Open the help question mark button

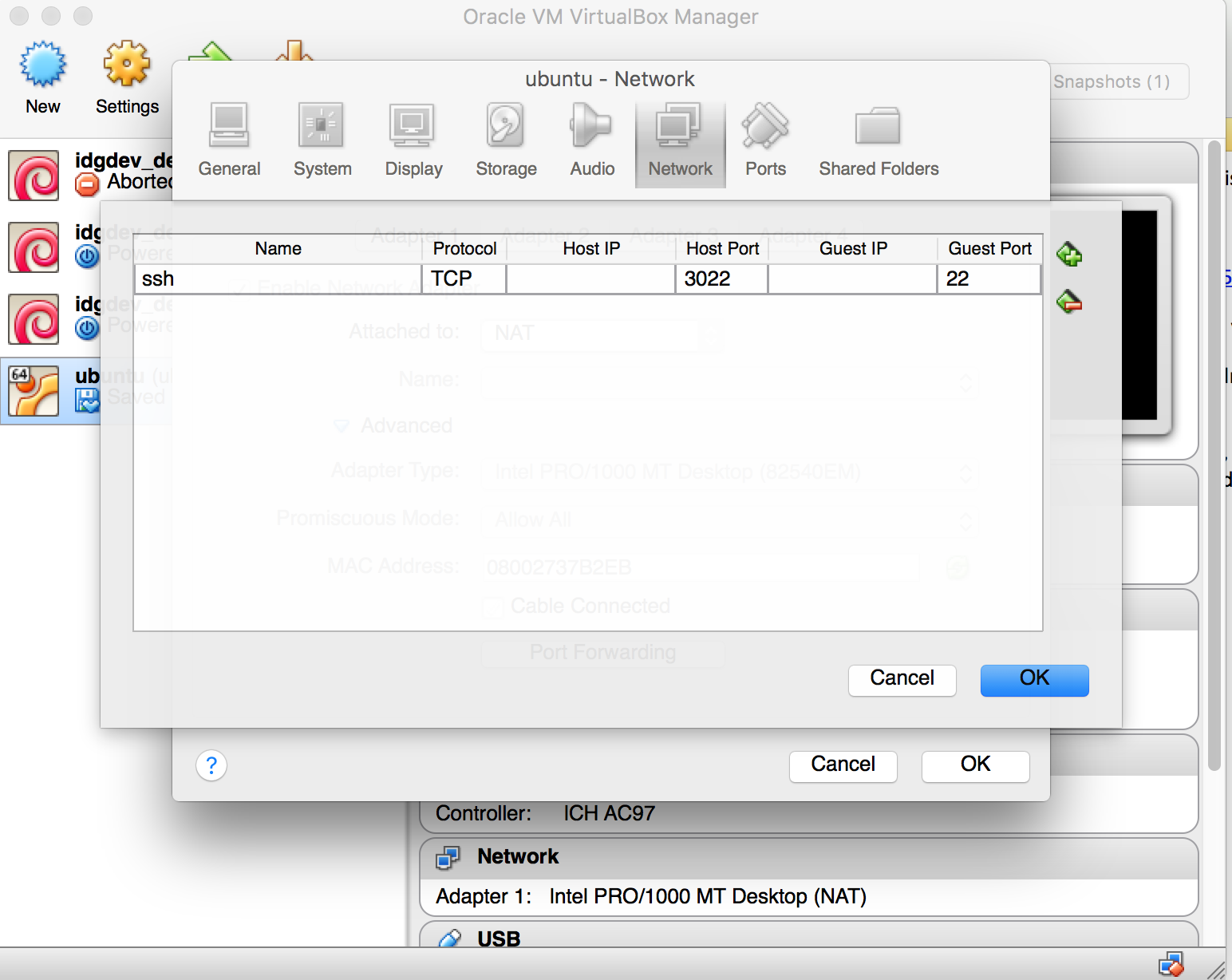coord(211,766)
